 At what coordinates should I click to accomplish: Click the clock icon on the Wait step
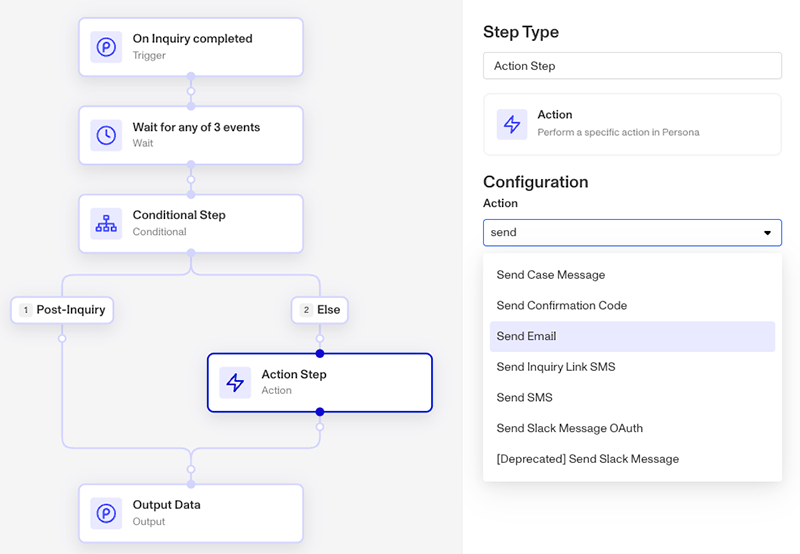point(106,135)
